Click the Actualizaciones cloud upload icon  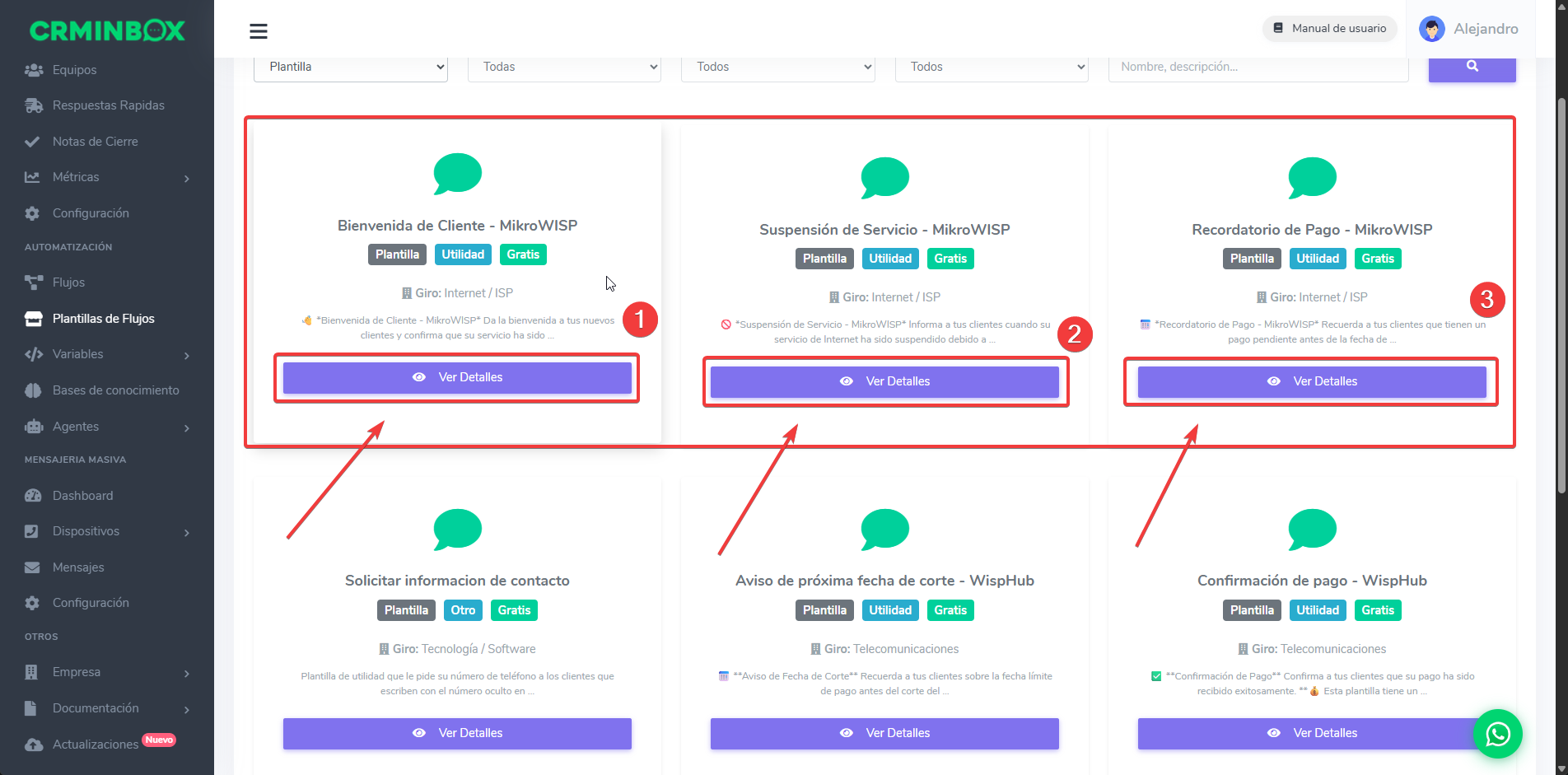(33, 745)
